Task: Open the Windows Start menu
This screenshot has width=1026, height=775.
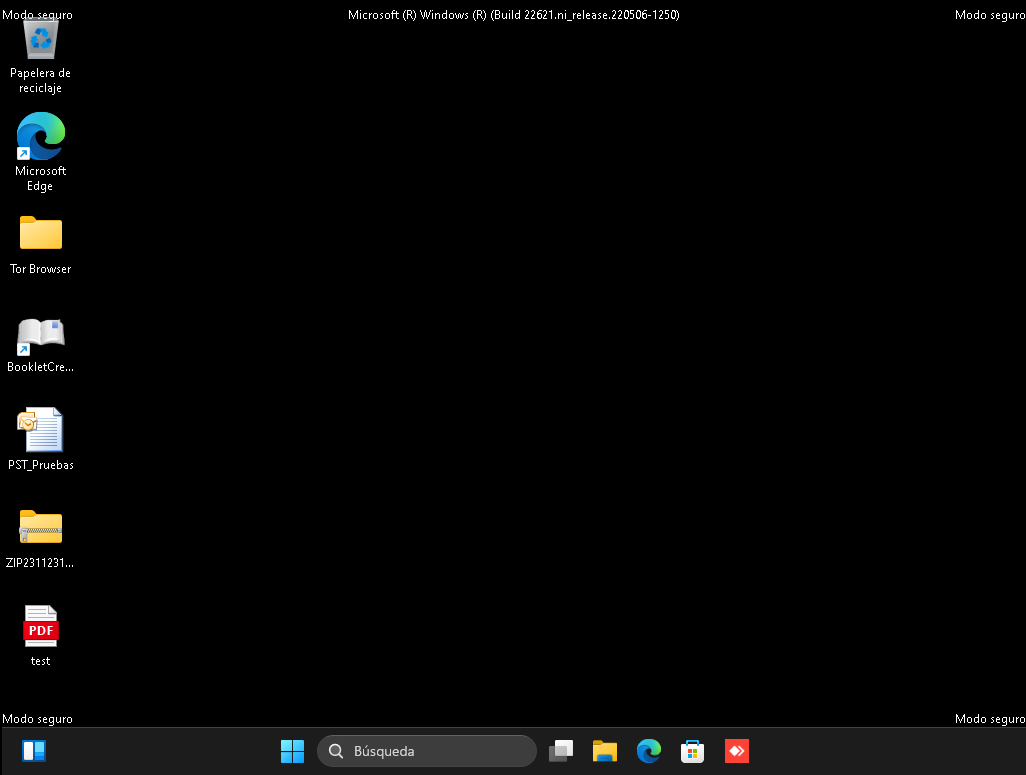Action: [292, 751]
